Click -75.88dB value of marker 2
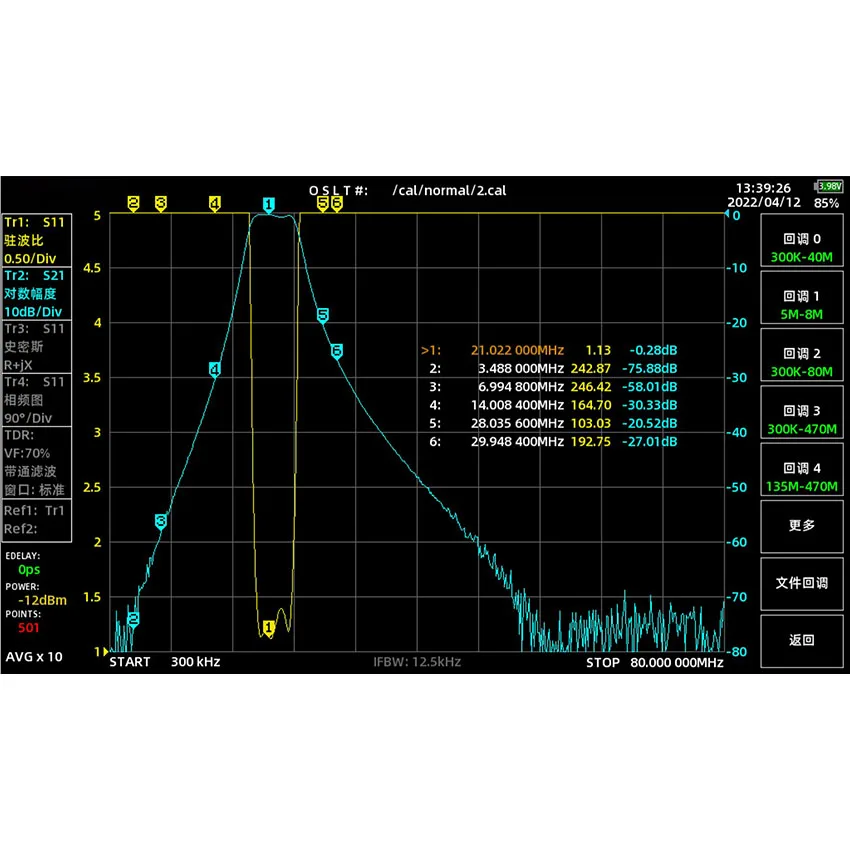The image size is (850, 850). (x=649, y=369)
